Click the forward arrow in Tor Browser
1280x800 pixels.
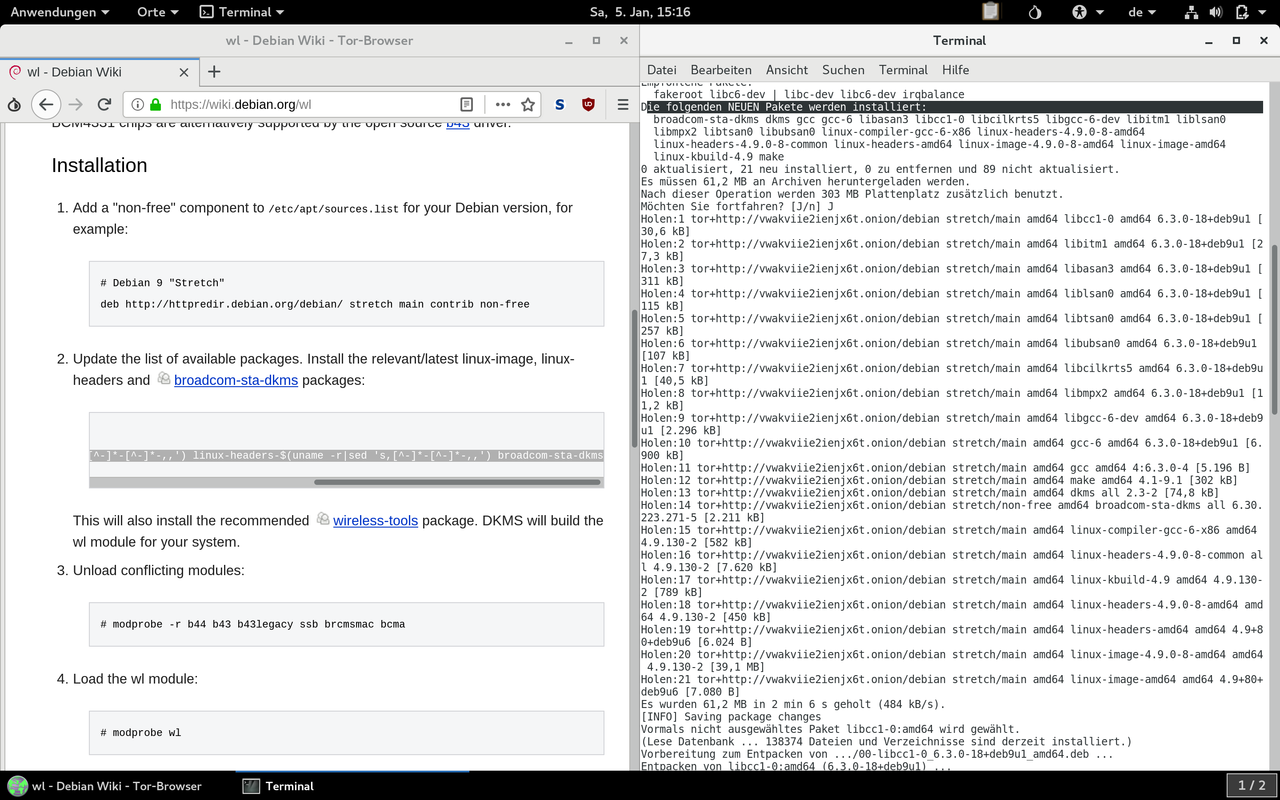(x=76, y=104)
